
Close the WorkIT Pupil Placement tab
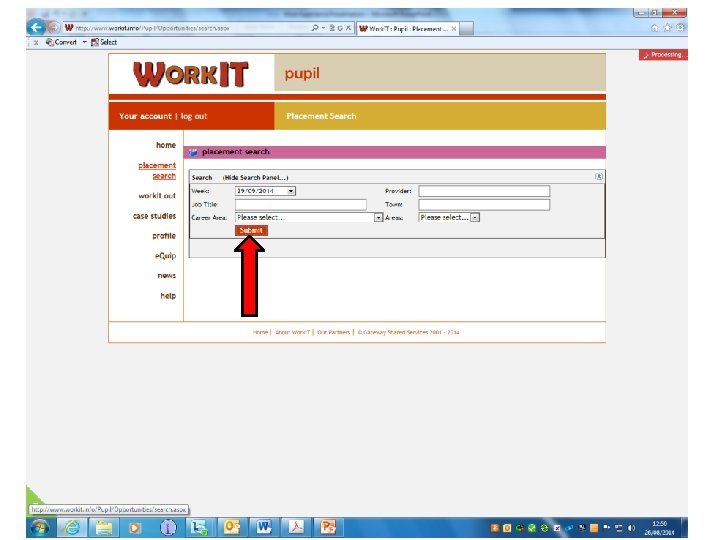point(454,28)
